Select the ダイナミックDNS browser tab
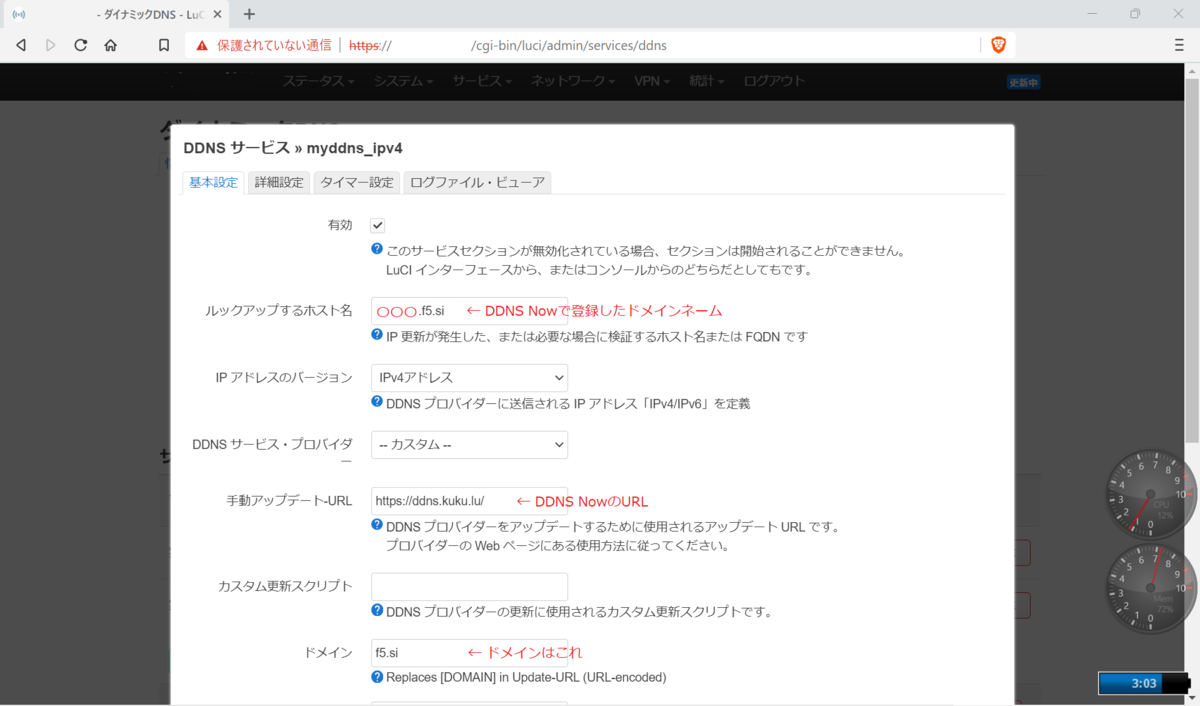The width and height of the screenshot is (1200, 706). coord(117,14)
